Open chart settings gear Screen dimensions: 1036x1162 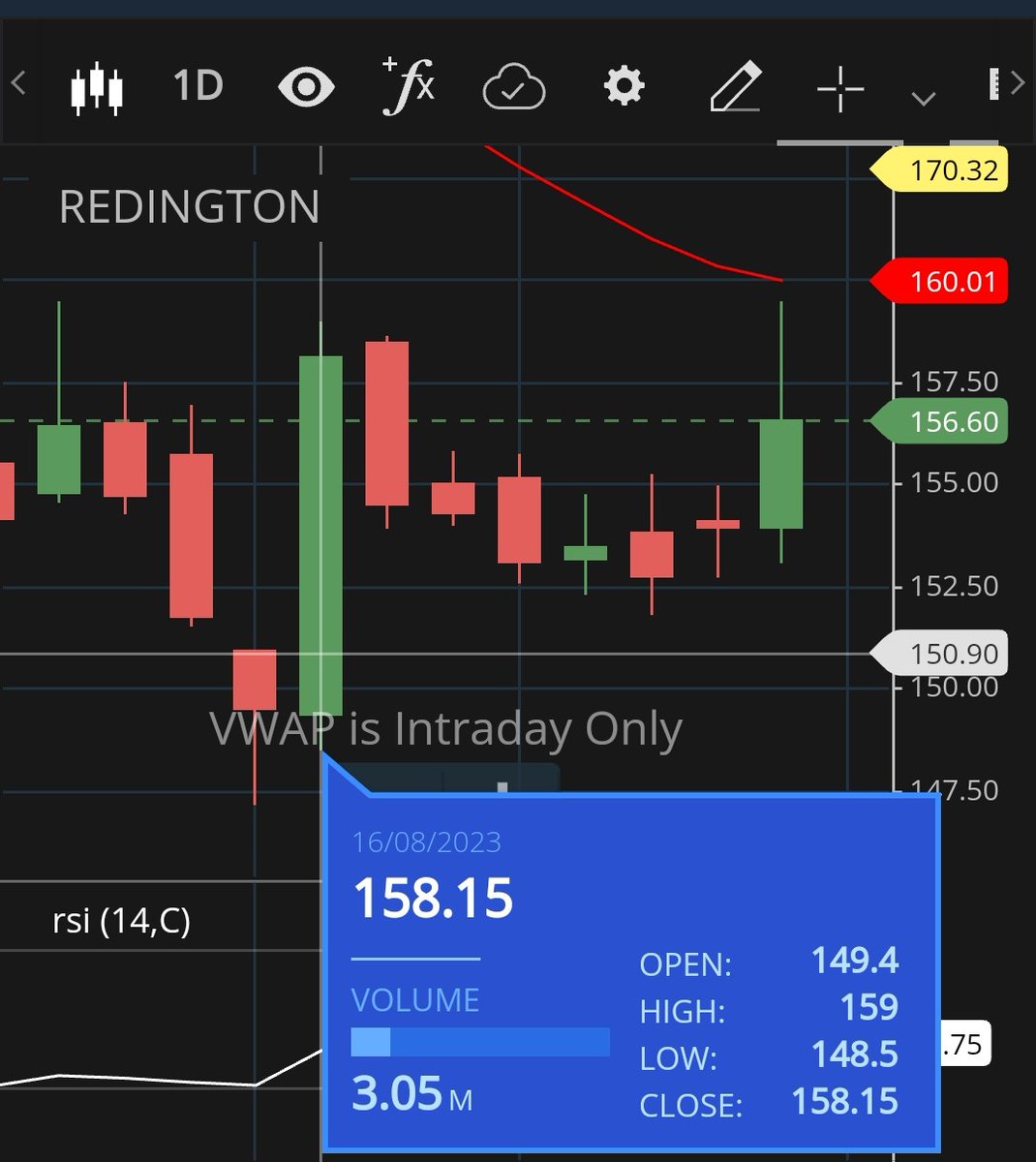click(x=624, y=86)
